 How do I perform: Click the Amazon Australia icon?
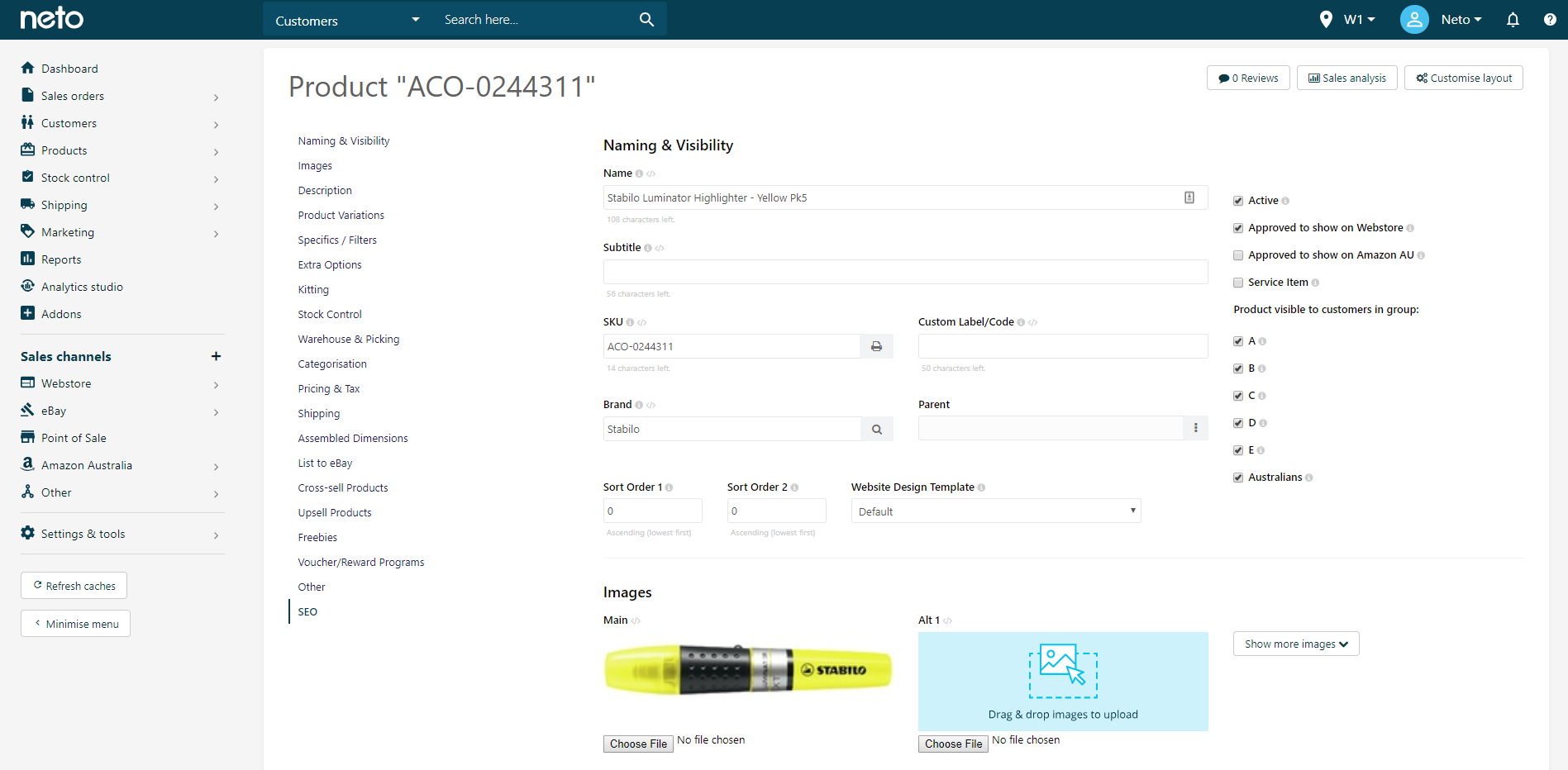pyautogui.click(x=27, y=464)
